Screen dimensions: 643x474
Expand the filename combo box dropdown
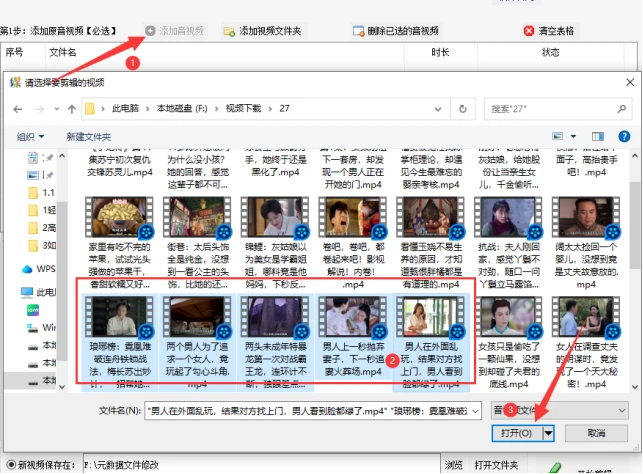click(x=476, y=410)
